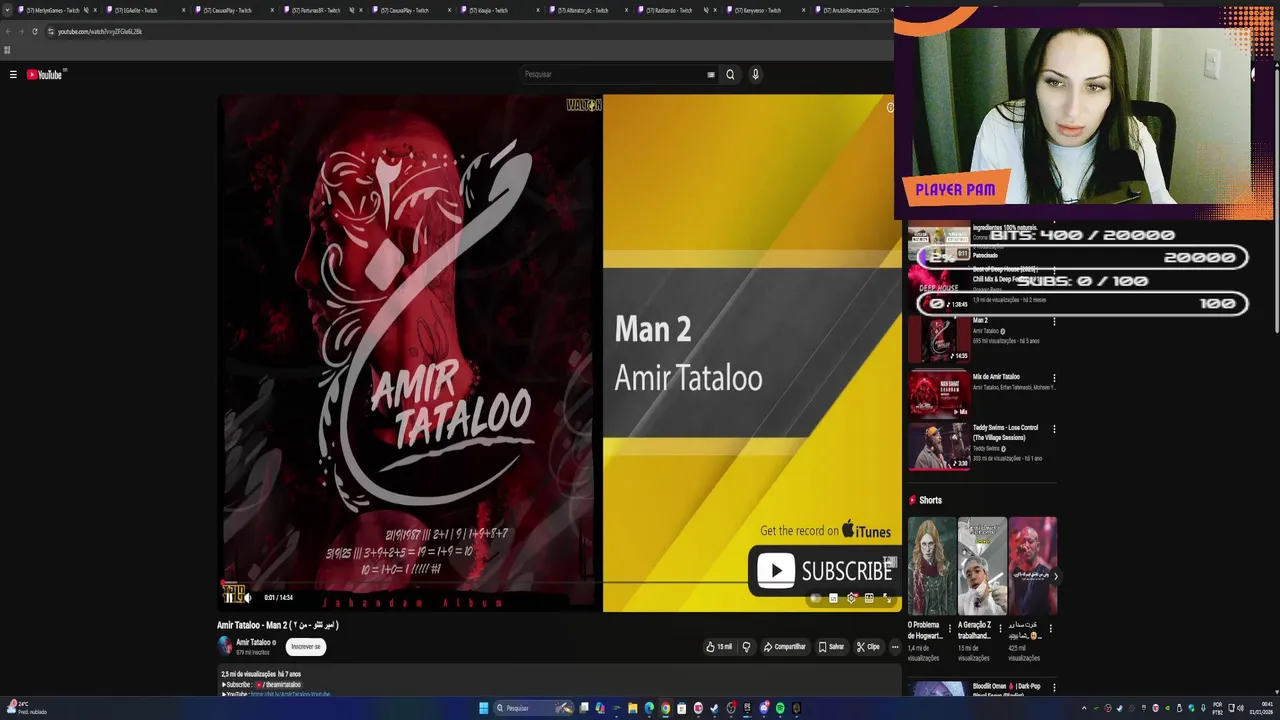Image resolution: width=1280 pixels, height=720 pixels.
Task: Open the YouTube hamburger guide menu
Action: [x=13, y=74]
